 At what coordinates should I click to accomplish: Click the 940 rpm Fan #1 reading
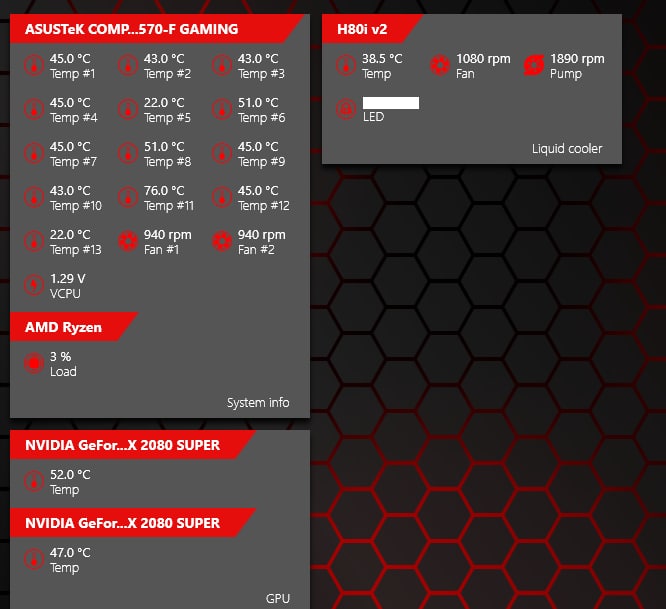tap(167, 234)
